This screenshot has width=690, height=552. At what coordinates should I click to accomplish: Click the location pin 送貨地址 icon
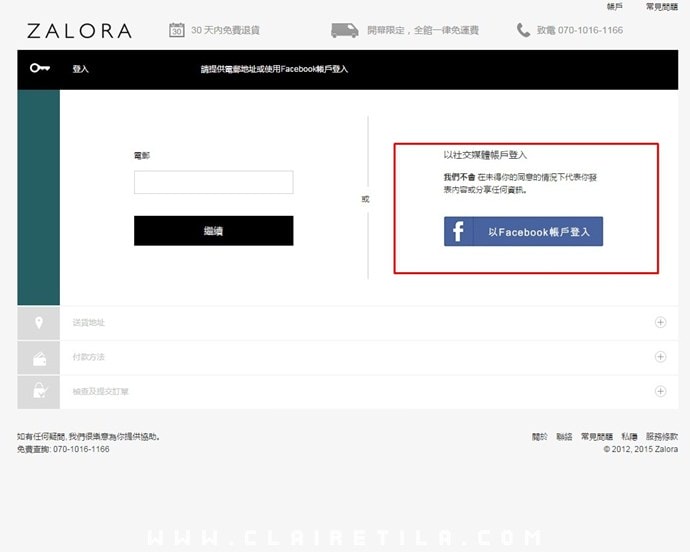click(x=39, y=323)
